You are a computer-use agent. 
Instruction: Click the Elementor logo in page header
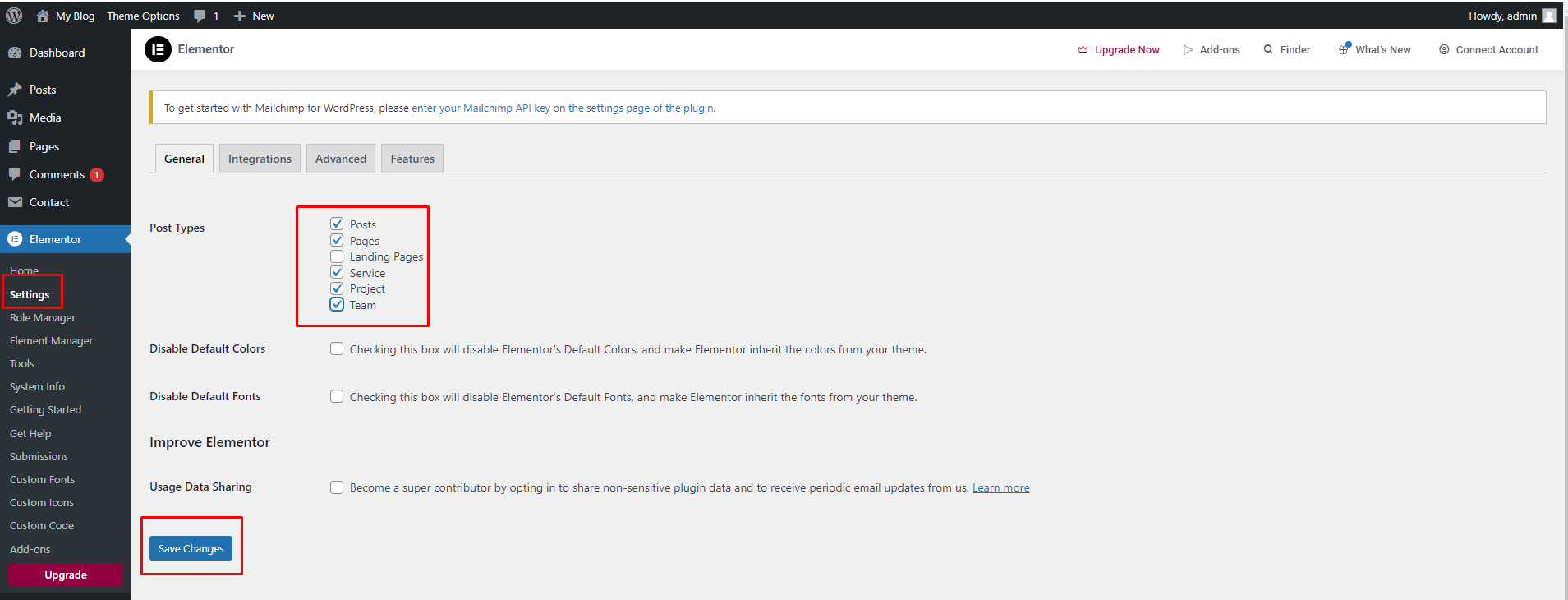[x=158, y=49]
